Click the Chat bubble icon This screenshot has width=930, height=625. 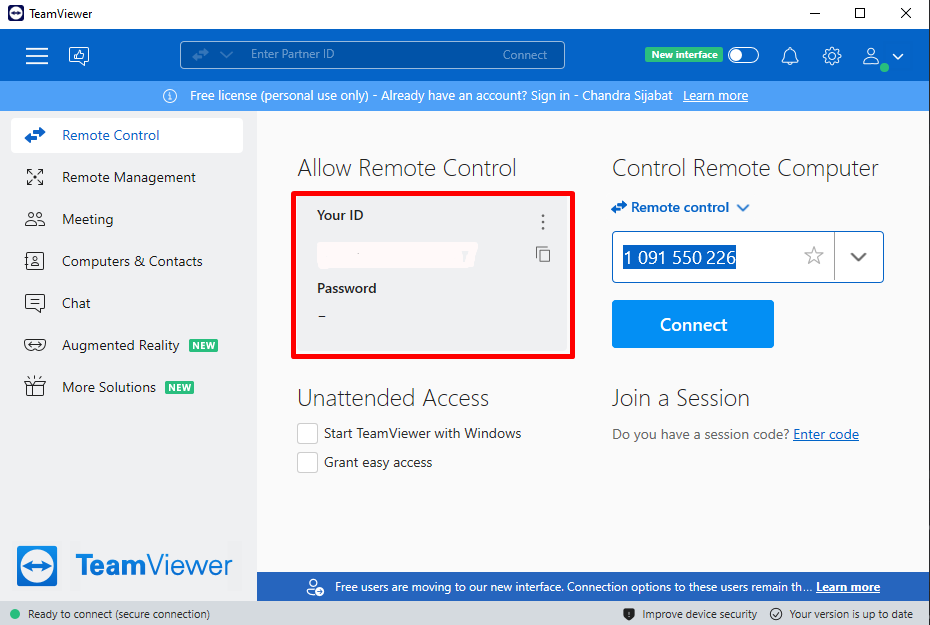click(x=35, y=304)
